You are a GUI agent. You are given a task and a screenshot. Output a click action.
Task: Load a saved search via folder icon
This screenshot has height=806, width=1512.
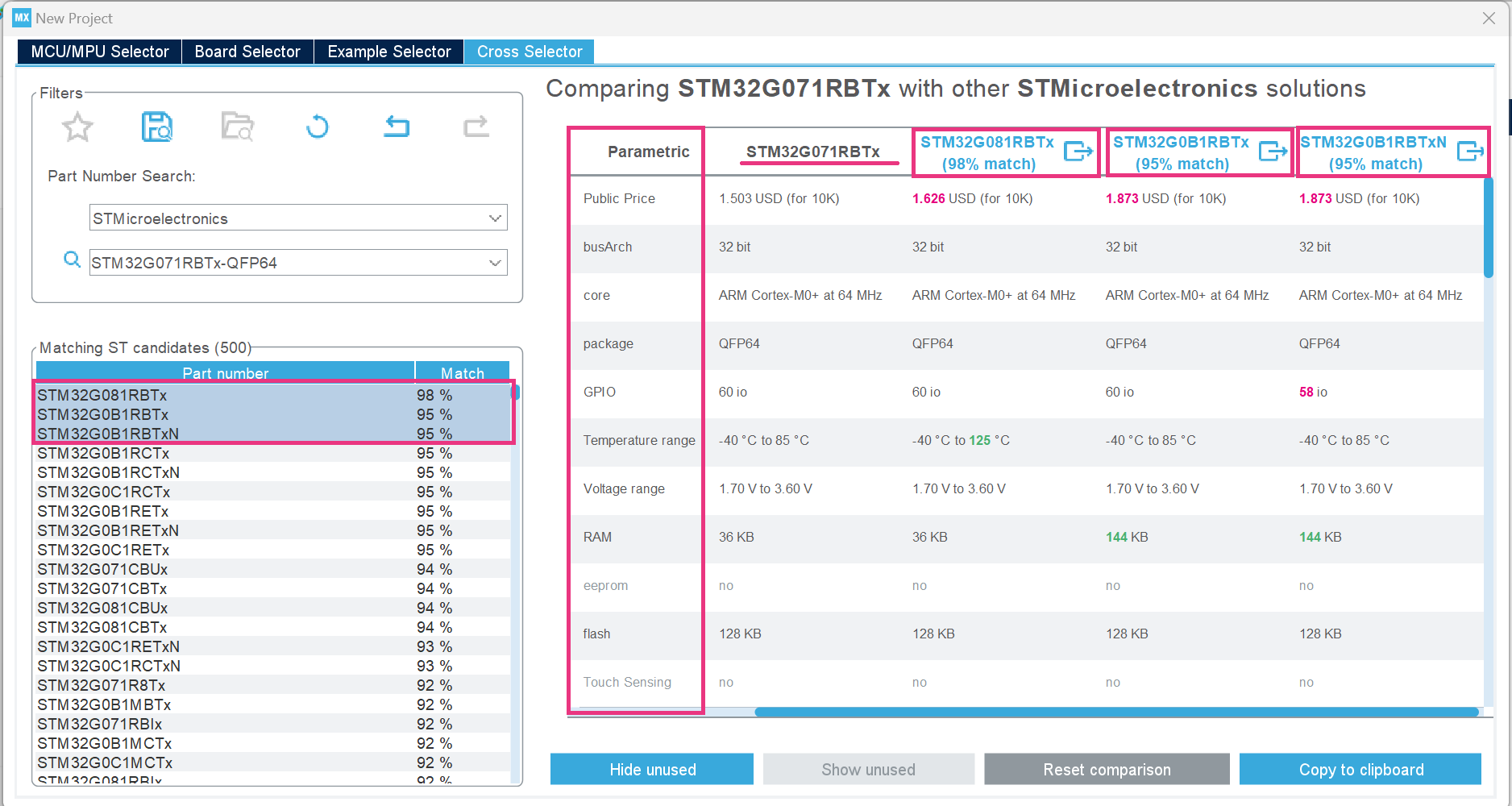tap(236, 127)
